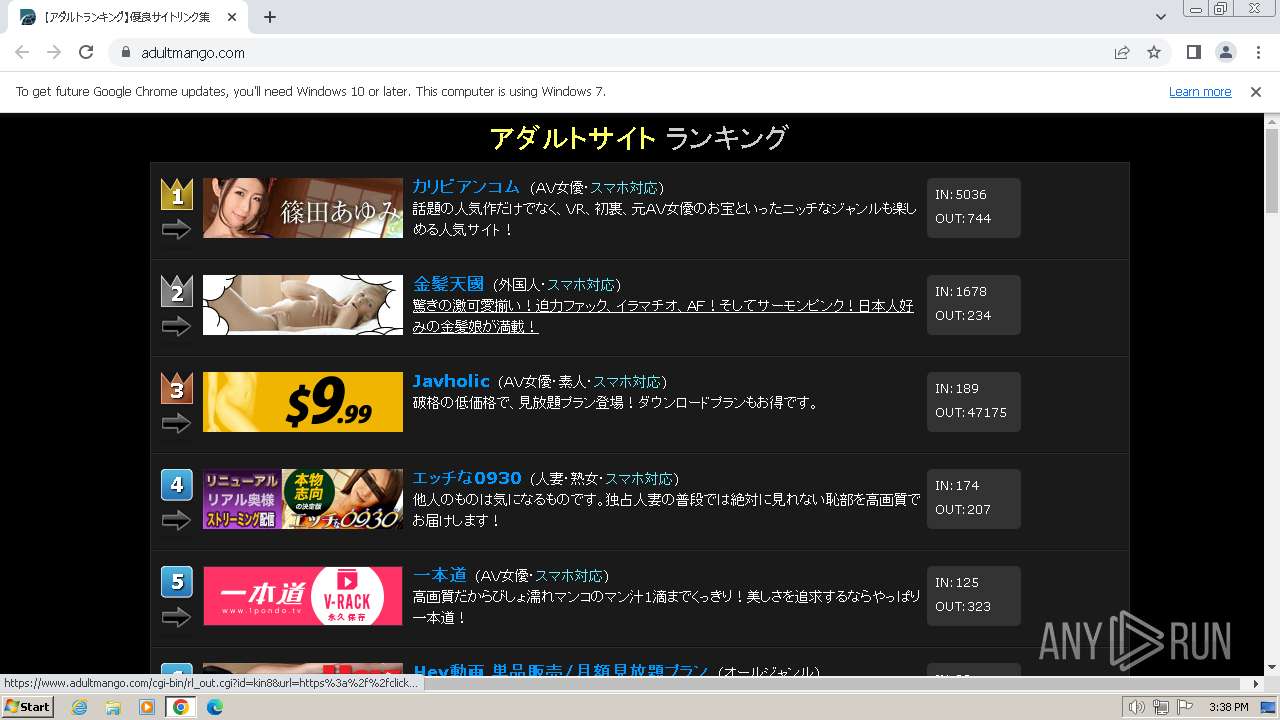Viewport: 1280px width, 720px height.
Task: Open the 一本道 link
Action: pos(439,575)
